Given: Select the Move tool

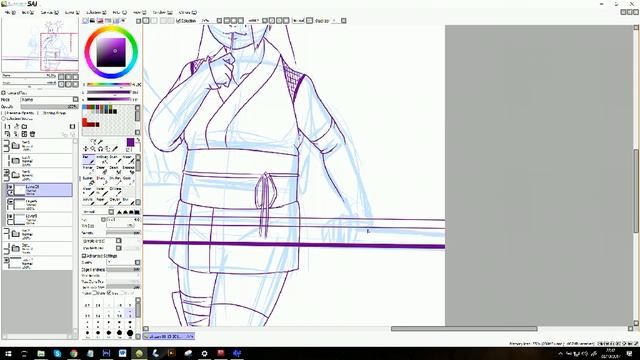Looking at the screenshot, I should pos(86,149).
